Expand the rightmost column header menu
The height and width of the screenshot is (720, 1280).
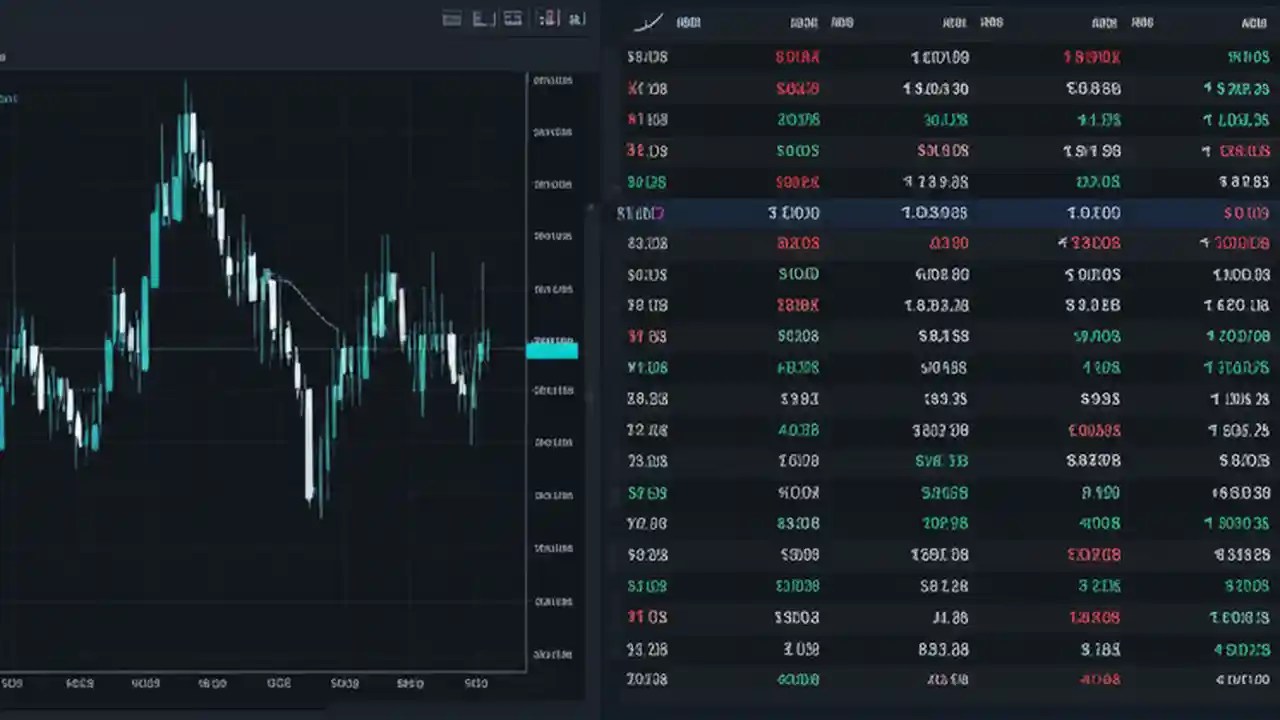[x=1253, y=22]
